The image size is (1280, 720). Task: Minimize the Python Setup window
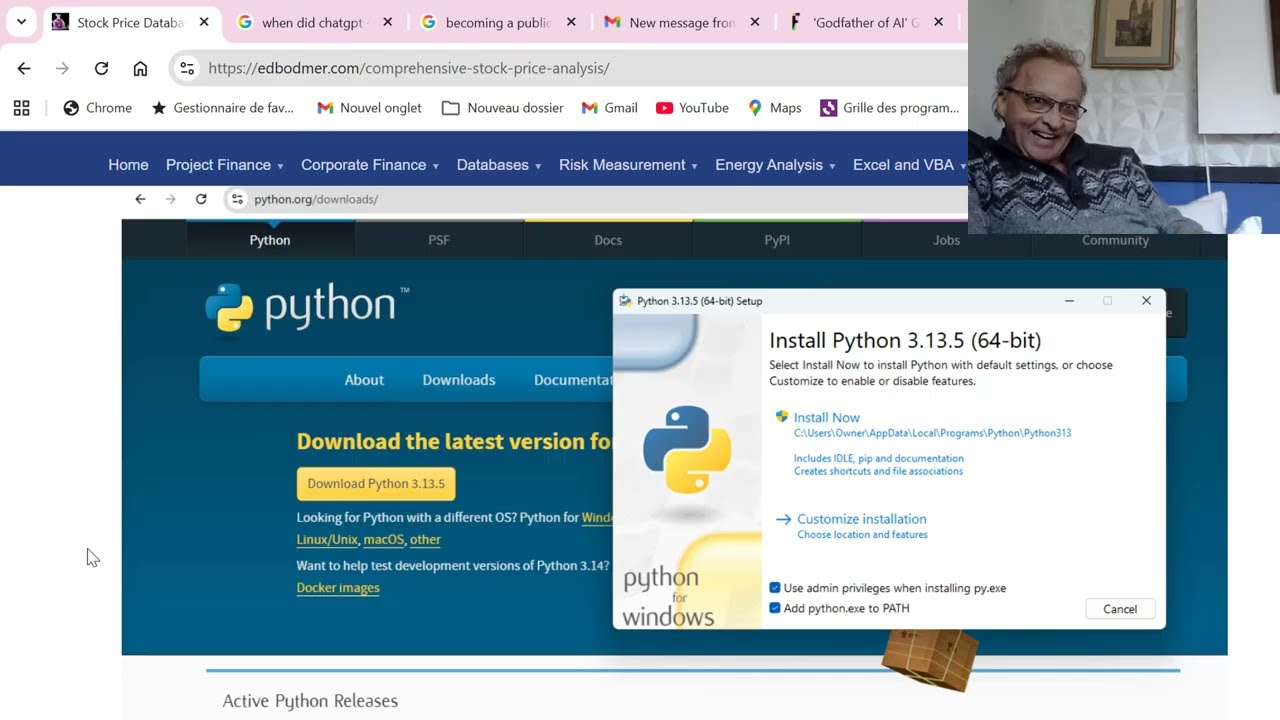[1069, 301]
